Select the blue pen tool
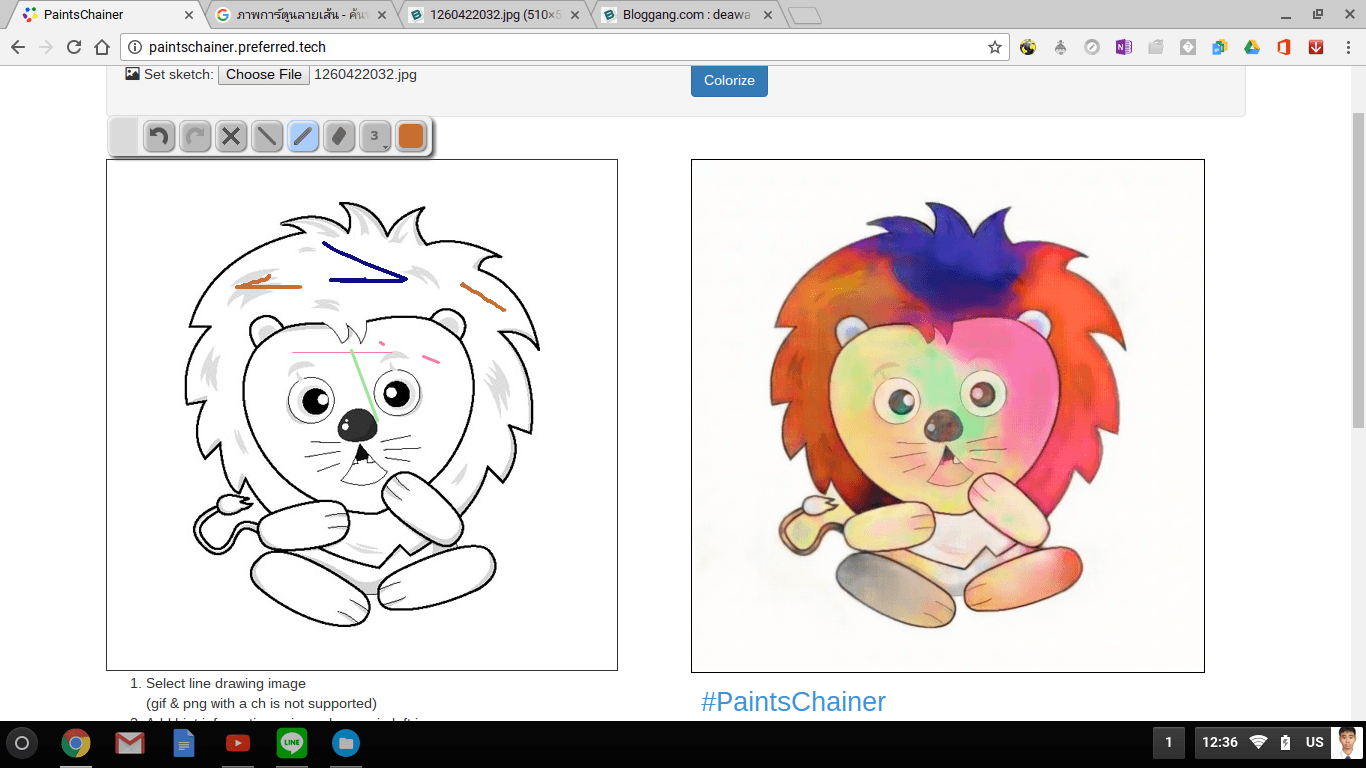This screenshot has width=1366, height=768. (303, 136)
